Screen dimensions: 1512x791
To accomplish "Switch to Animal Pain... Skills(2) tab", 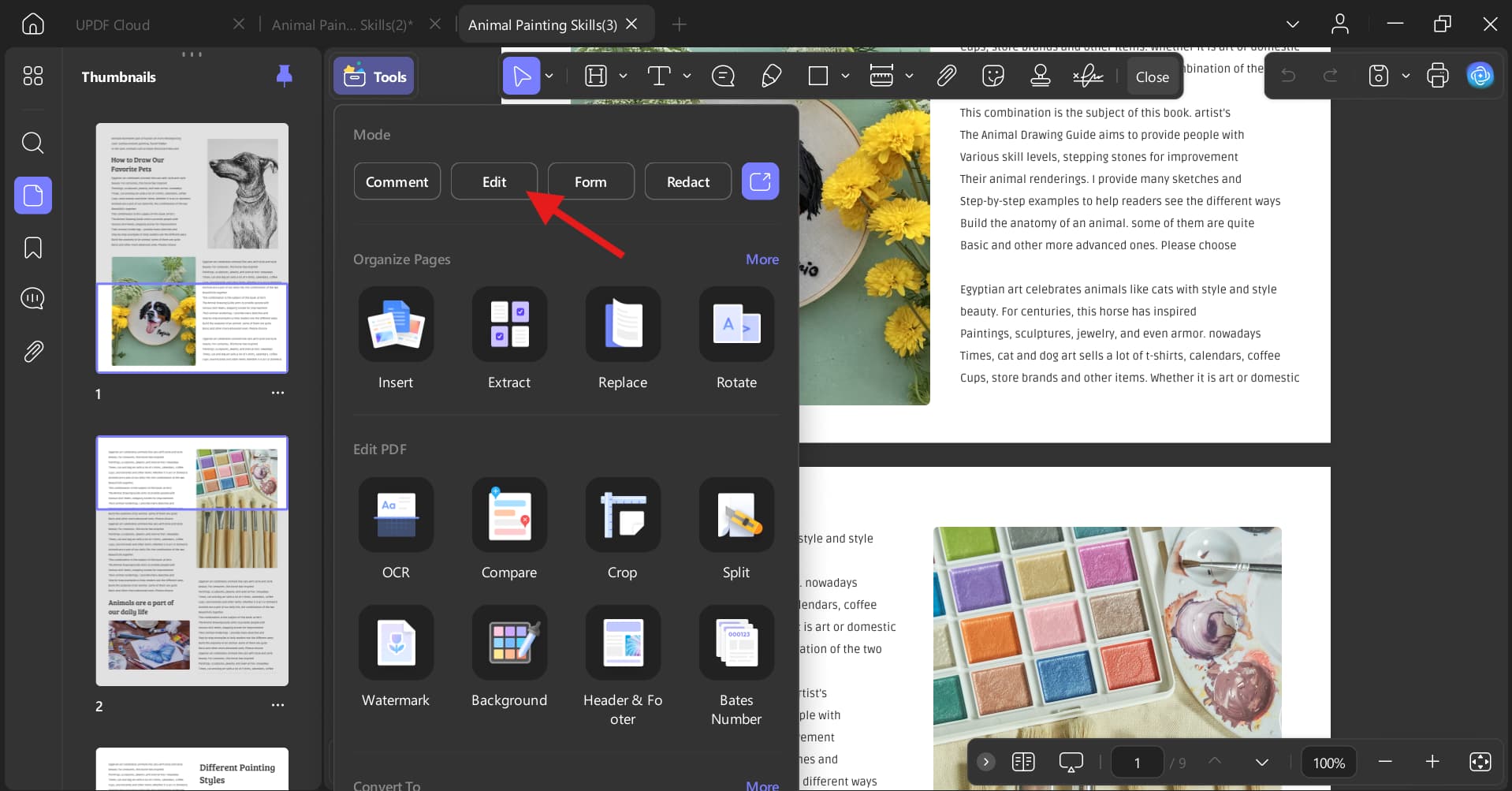I will click(341, 25).
